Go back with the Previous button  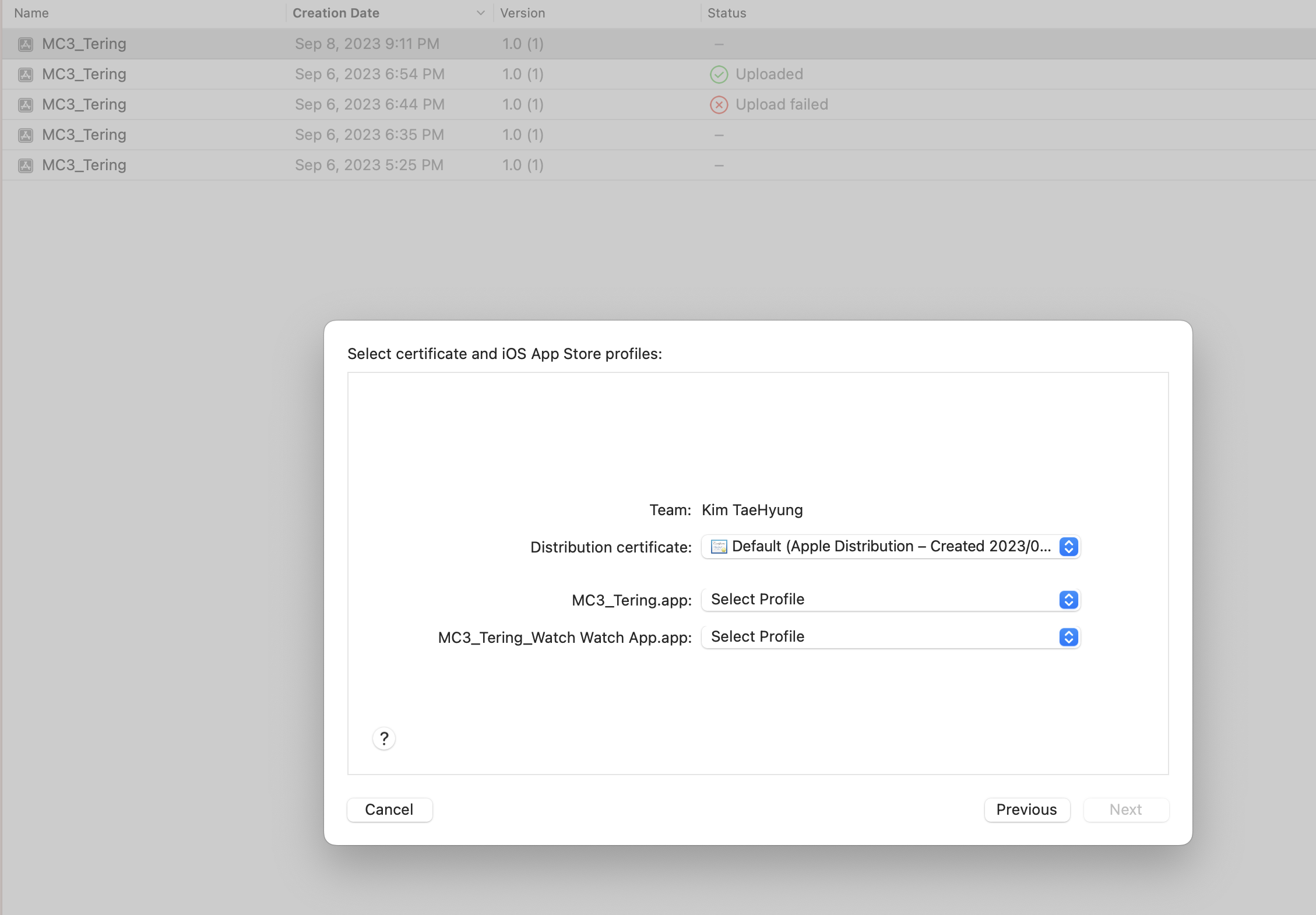click(x=1026, y=810)
